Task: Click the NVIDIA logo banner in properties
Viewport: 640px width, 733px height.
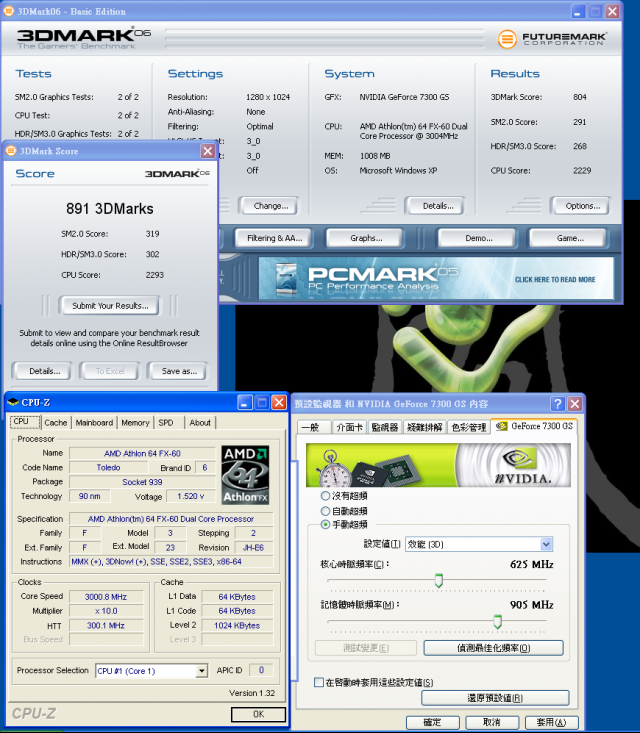Action: pos(438,465)
